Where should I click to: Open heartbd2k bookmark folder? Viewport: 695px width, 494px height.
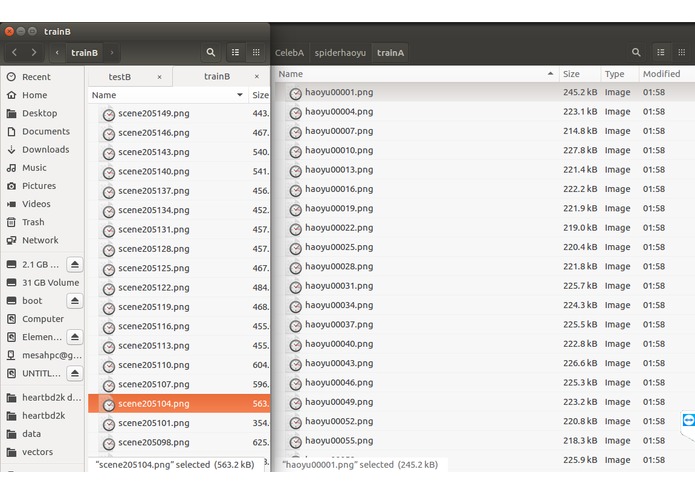click(x=42, y=416)
